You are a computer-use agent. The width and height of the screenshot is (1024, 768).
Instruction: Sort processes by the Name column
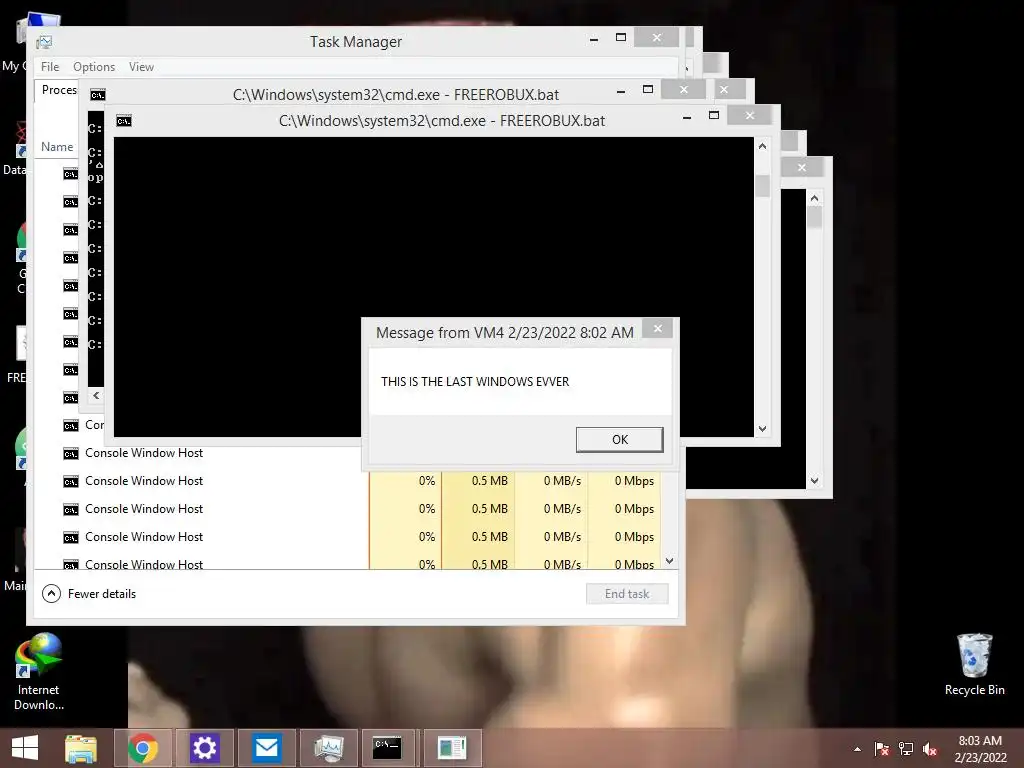57,147
